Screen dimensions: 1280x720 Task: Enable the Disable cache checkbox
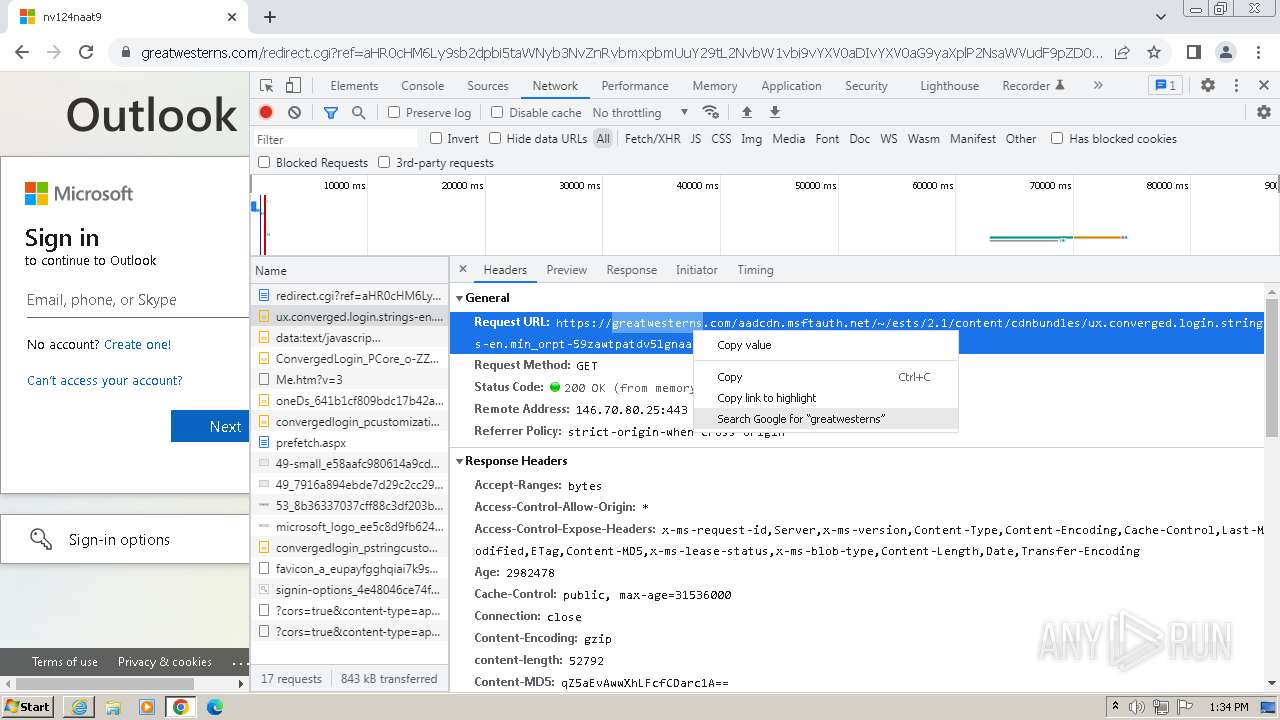(x=497, y=113)
